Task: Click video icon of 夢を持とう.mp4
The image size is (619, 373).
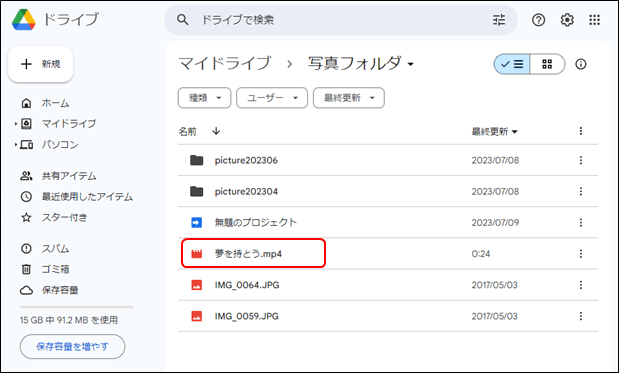Action: click(x=197, y=254)
